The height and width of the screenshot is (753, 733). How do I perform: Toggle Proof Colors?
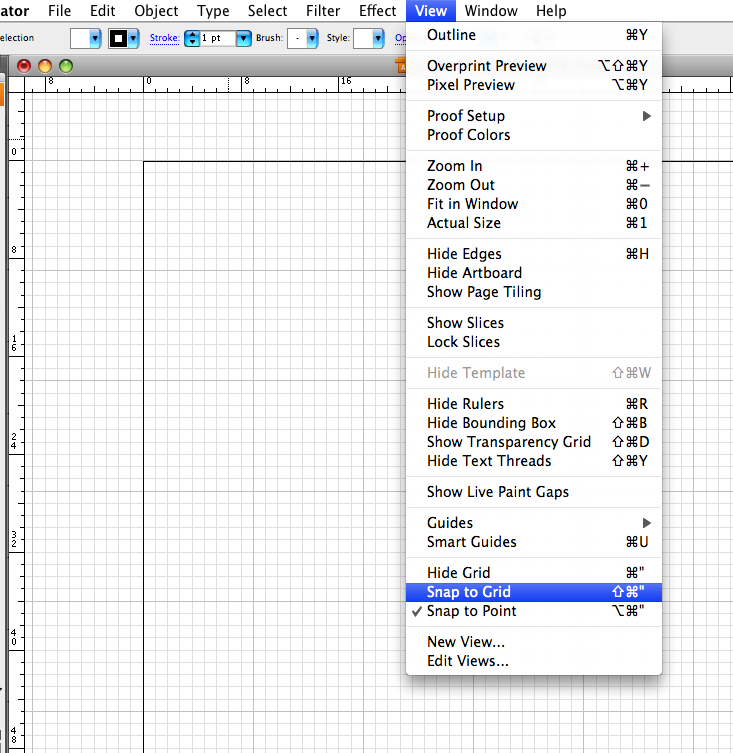pyautogui.click(x=534, y=135)
